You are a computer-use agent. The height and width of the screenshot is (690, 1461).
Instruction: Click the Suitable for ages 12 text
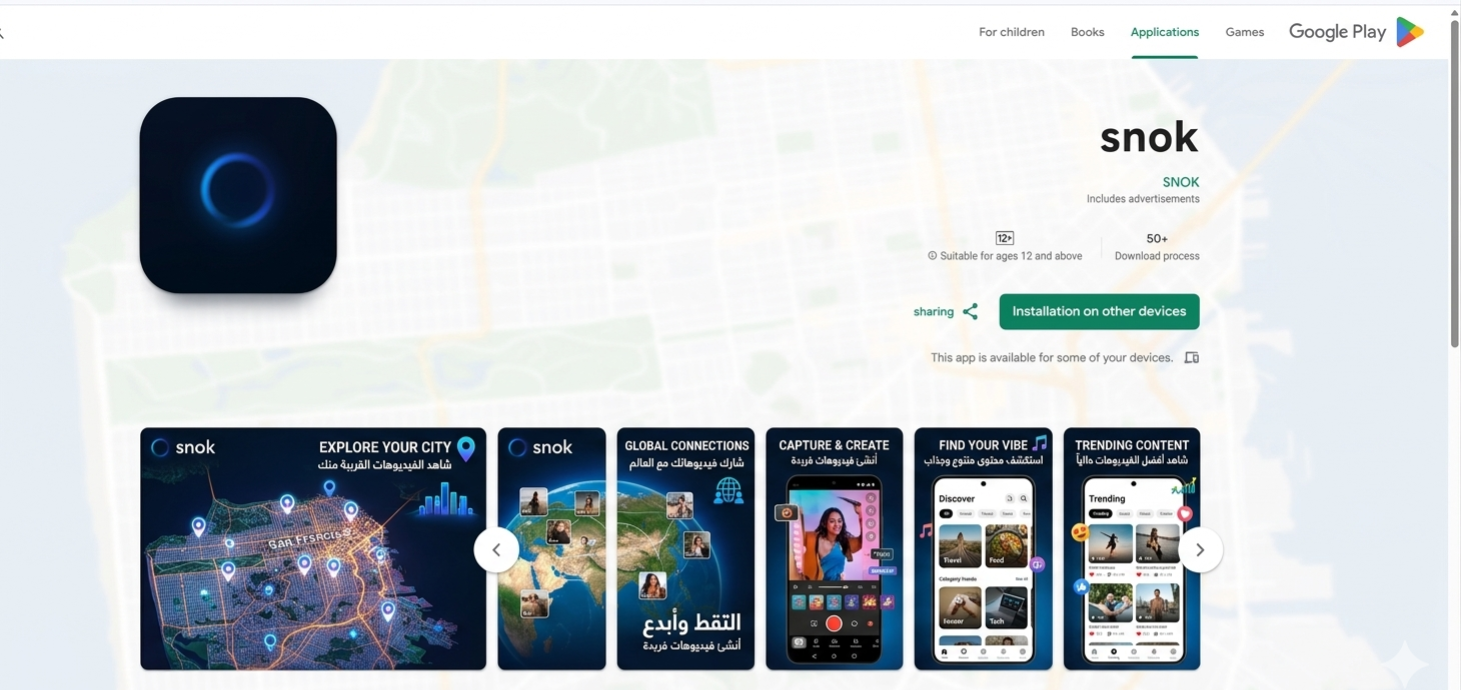tap(1011, 256)
